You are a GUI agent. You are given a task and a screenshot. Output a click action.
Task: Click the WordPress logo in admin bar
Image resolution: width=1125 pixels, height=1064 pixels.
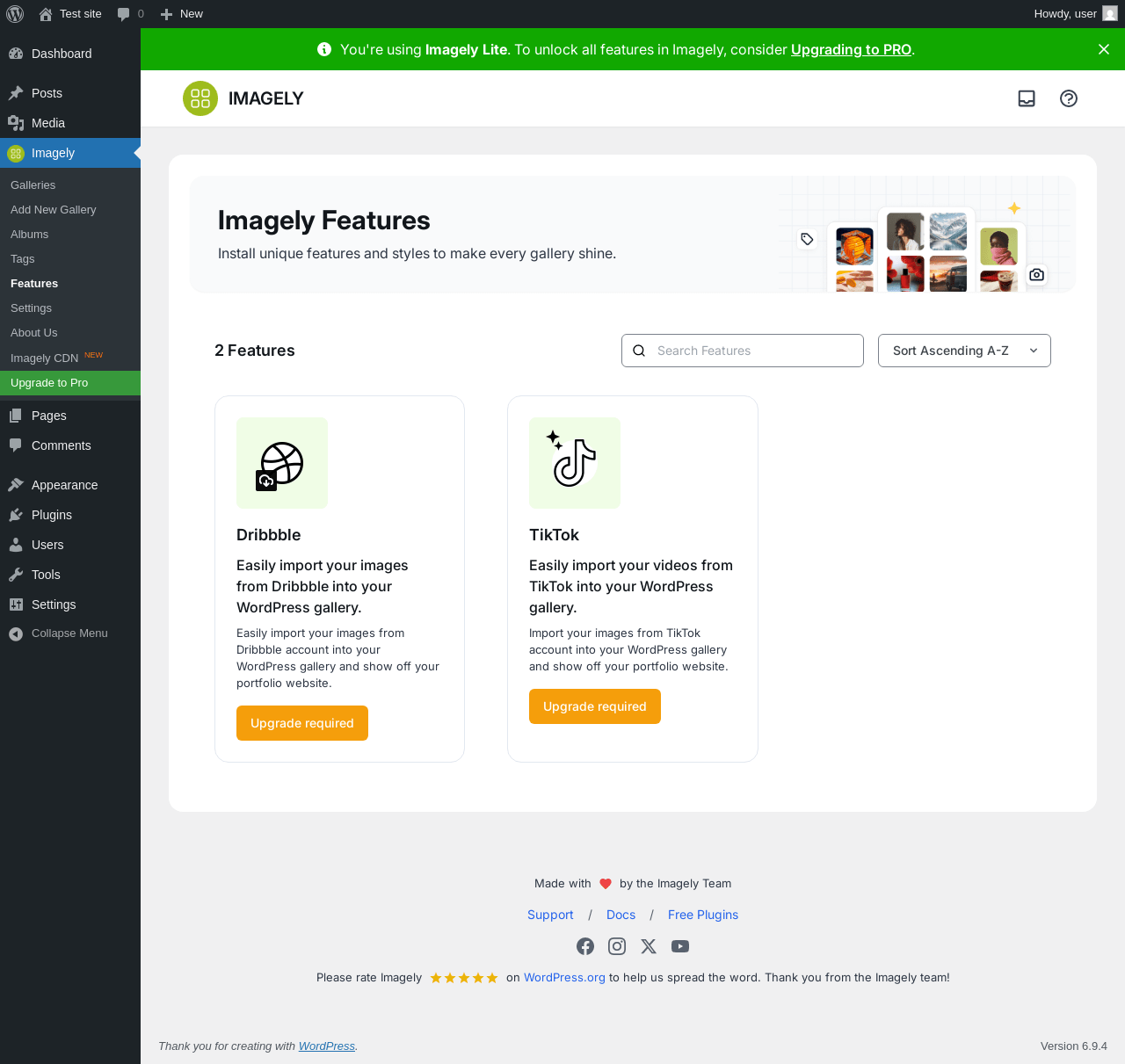click(15, 14)
